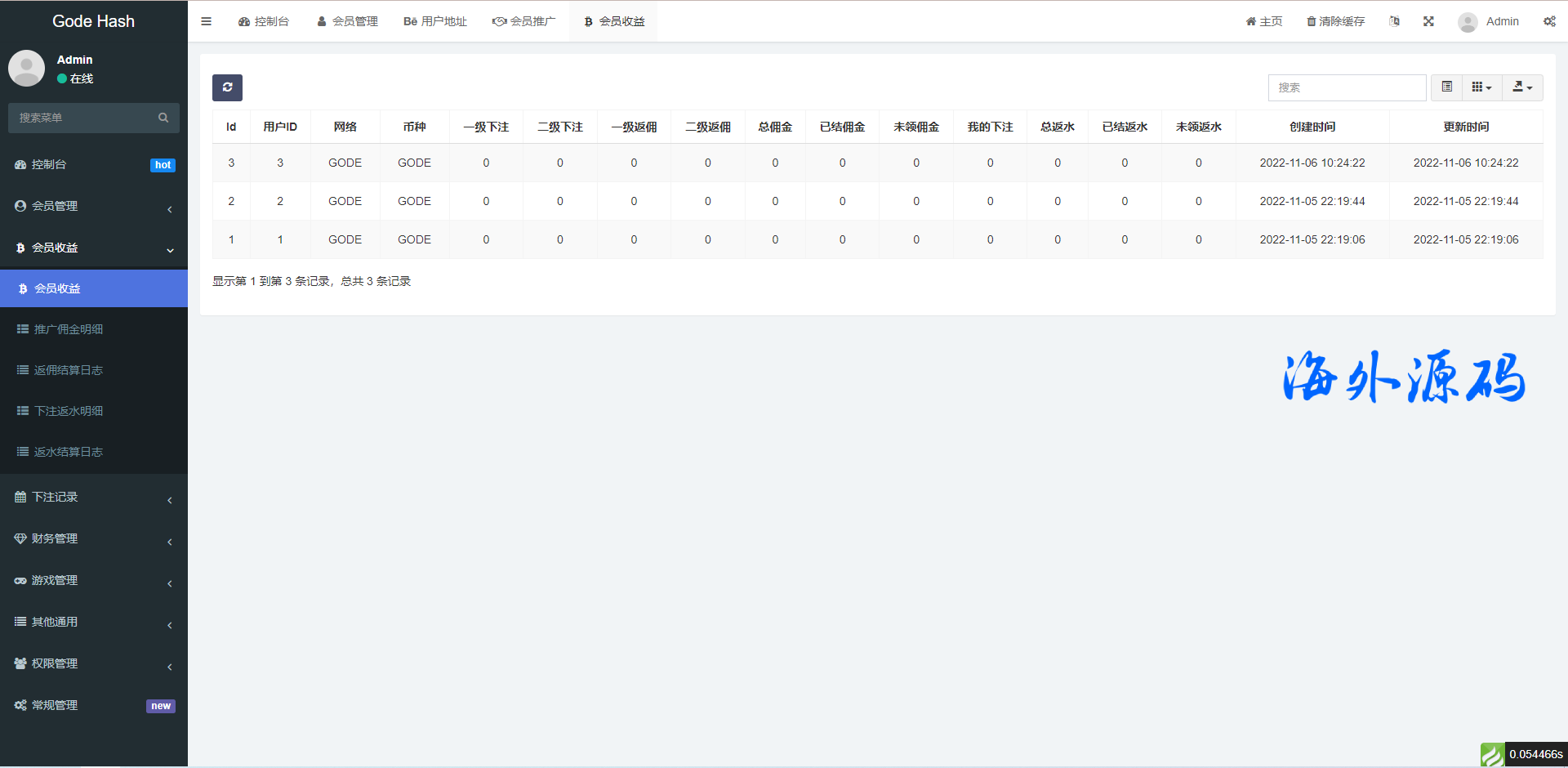
Task: Switch to the 用户地址 tab
Action: [435, 21]
